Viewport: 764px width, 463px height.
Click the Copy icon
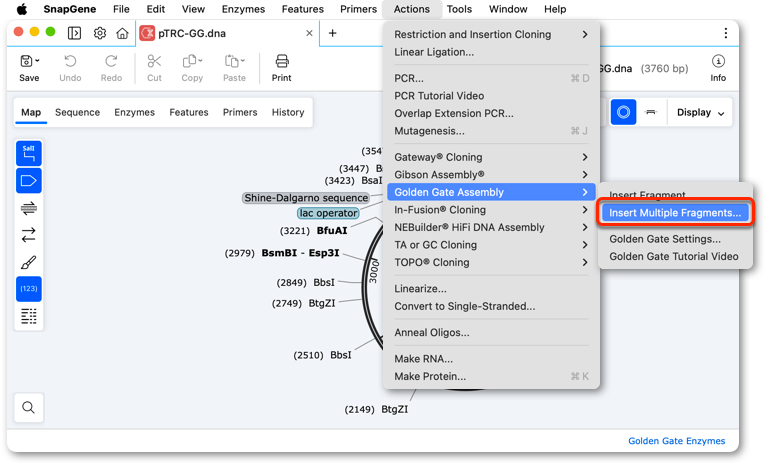189,61
